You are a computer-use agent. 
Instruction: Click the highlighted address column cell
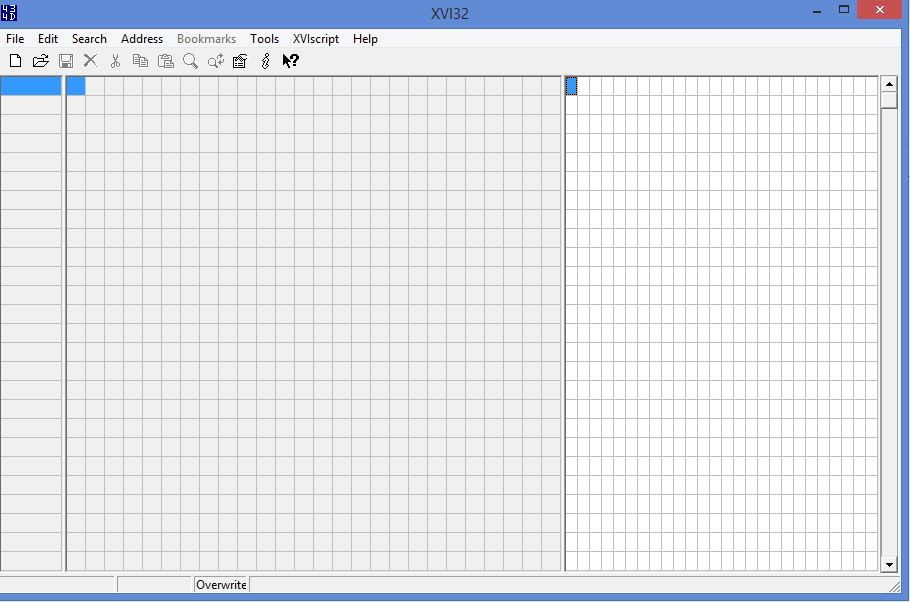31,86
